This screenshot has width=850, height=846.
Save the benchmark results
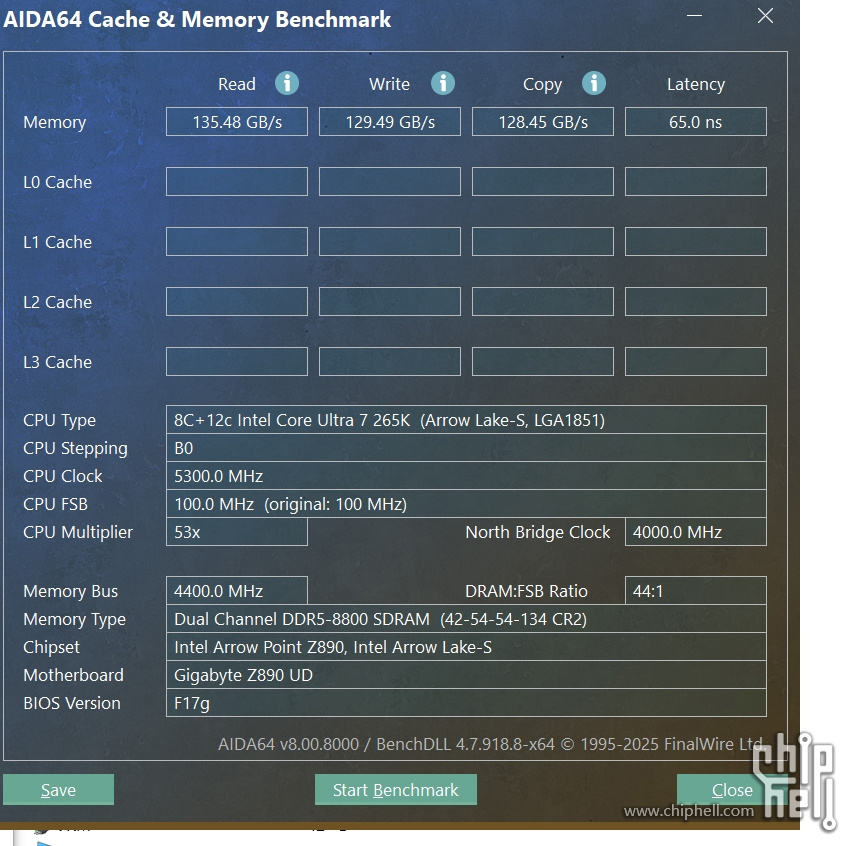[x=58, y=790]
